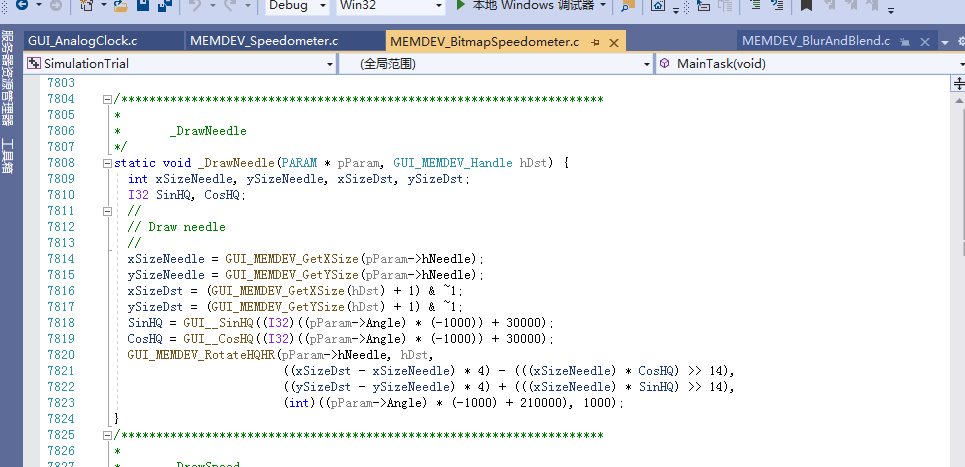Open the 服务器资源管理器 side panel tab
Image resolution: width=965 pixels, height=467 pixels.
coord(8,78)
